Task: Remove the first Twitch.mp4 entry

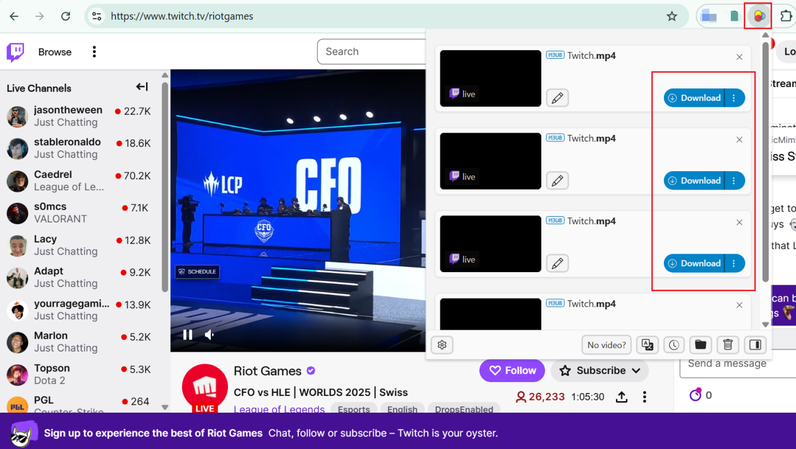Action: pos(739,57)
